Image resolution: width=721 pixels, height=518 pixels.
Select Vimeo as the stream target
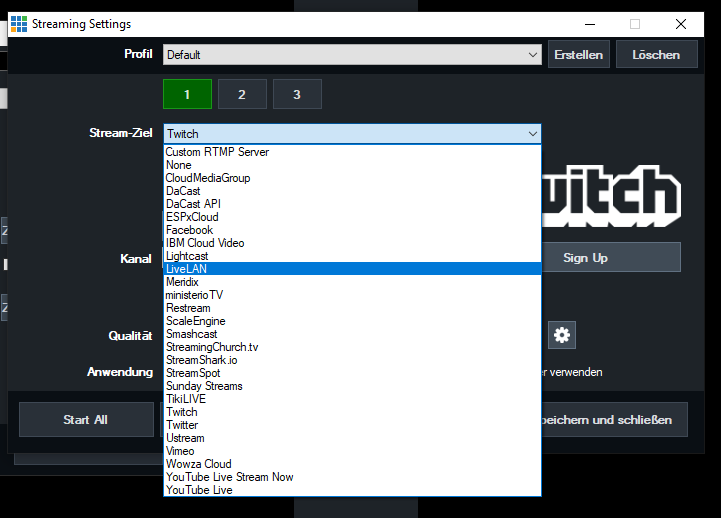point(181,451)
